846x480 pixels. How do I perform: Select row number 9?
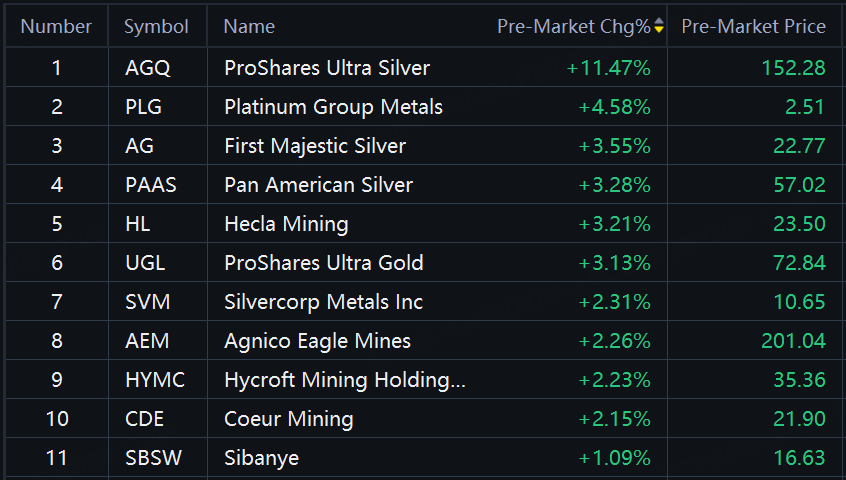(56, 380)
